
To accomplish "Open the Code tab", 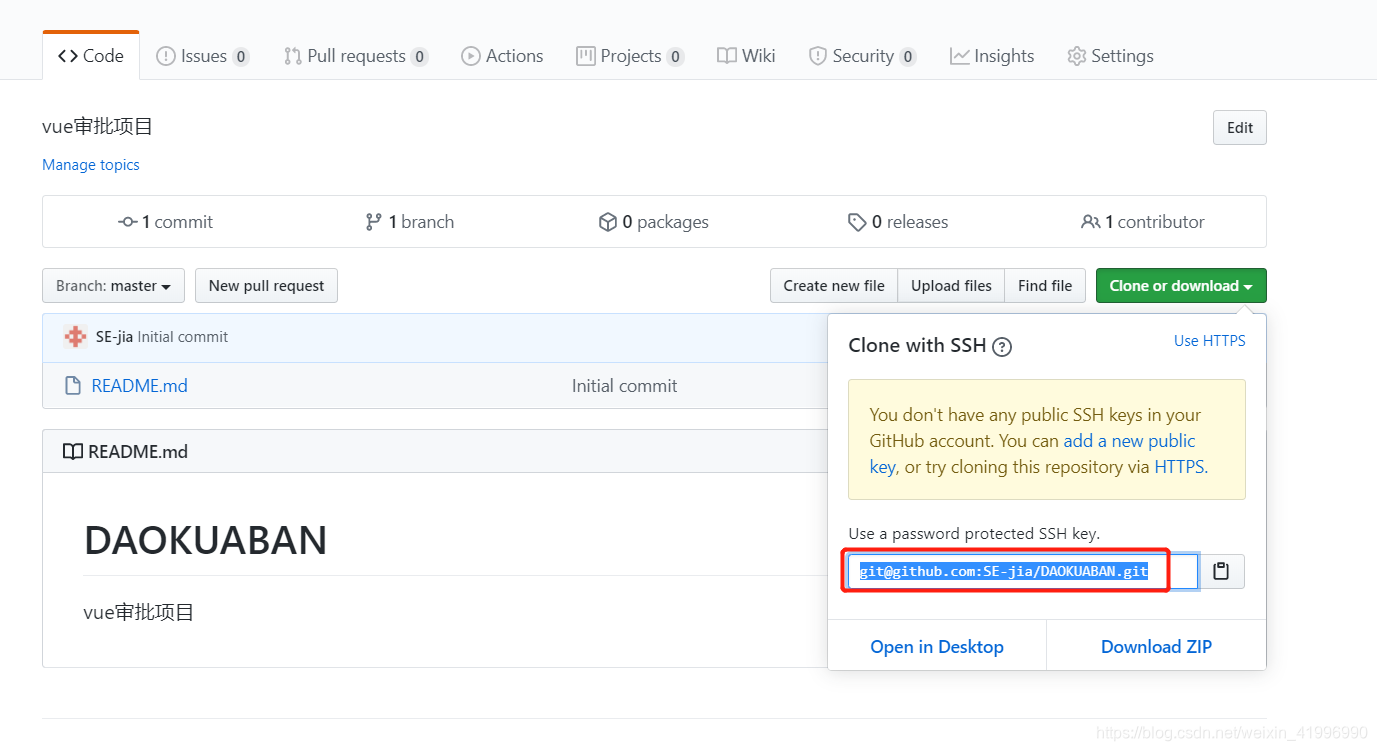I will tap(91, 56).
